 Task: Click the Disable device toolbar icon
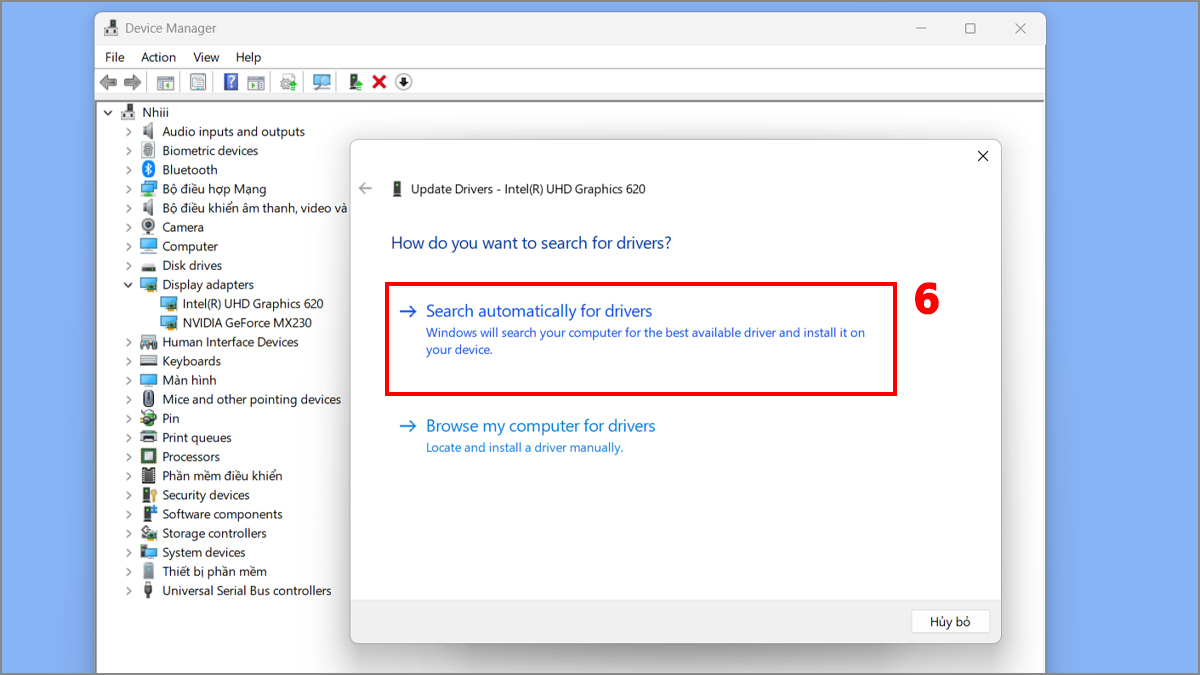click(403, 82)
